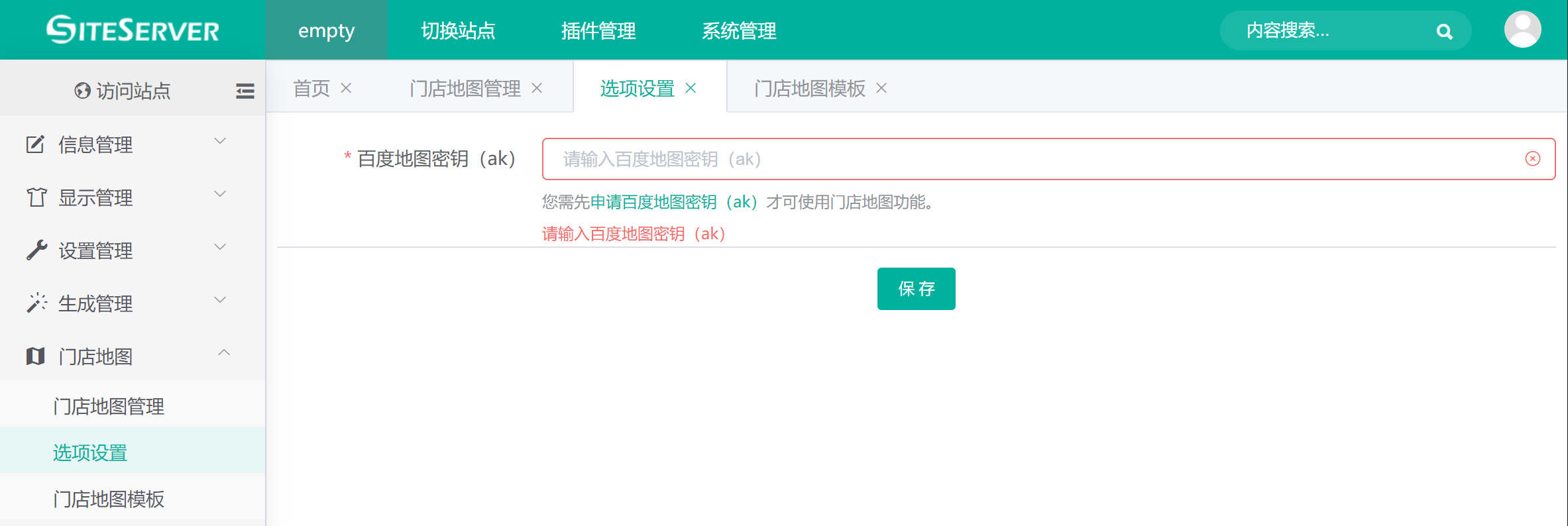Close the 首页 tab
The height and width of the screenshot is (526, 1568).
(x=346, y=88)
